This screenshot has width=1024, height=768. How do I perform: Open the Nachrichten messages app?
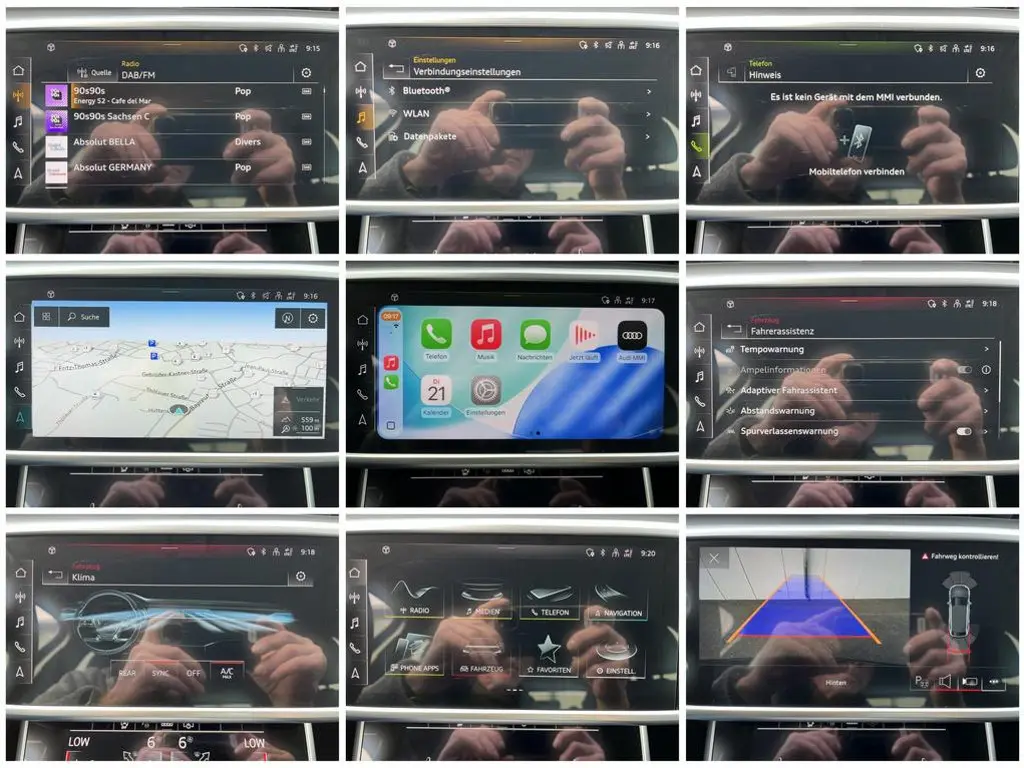[x=535, y=335]
